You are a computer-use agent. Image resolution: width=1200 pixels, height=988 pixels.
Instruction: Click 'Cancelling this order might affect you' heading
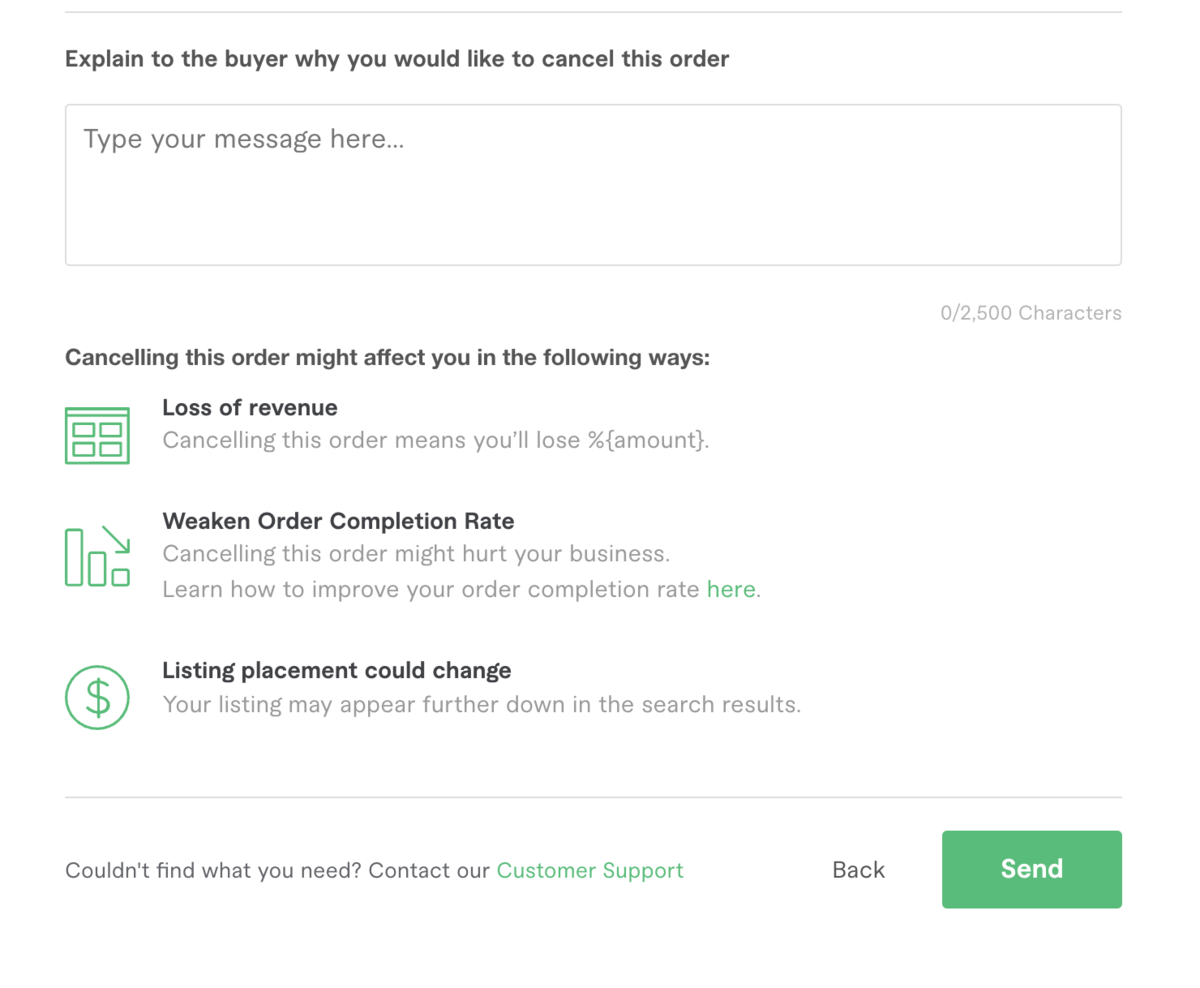coord(387,357)
